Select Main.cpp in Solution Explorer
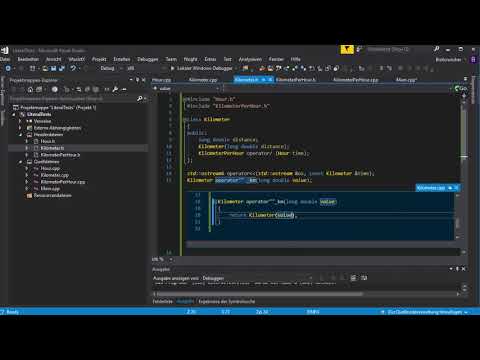 (50, 189)
